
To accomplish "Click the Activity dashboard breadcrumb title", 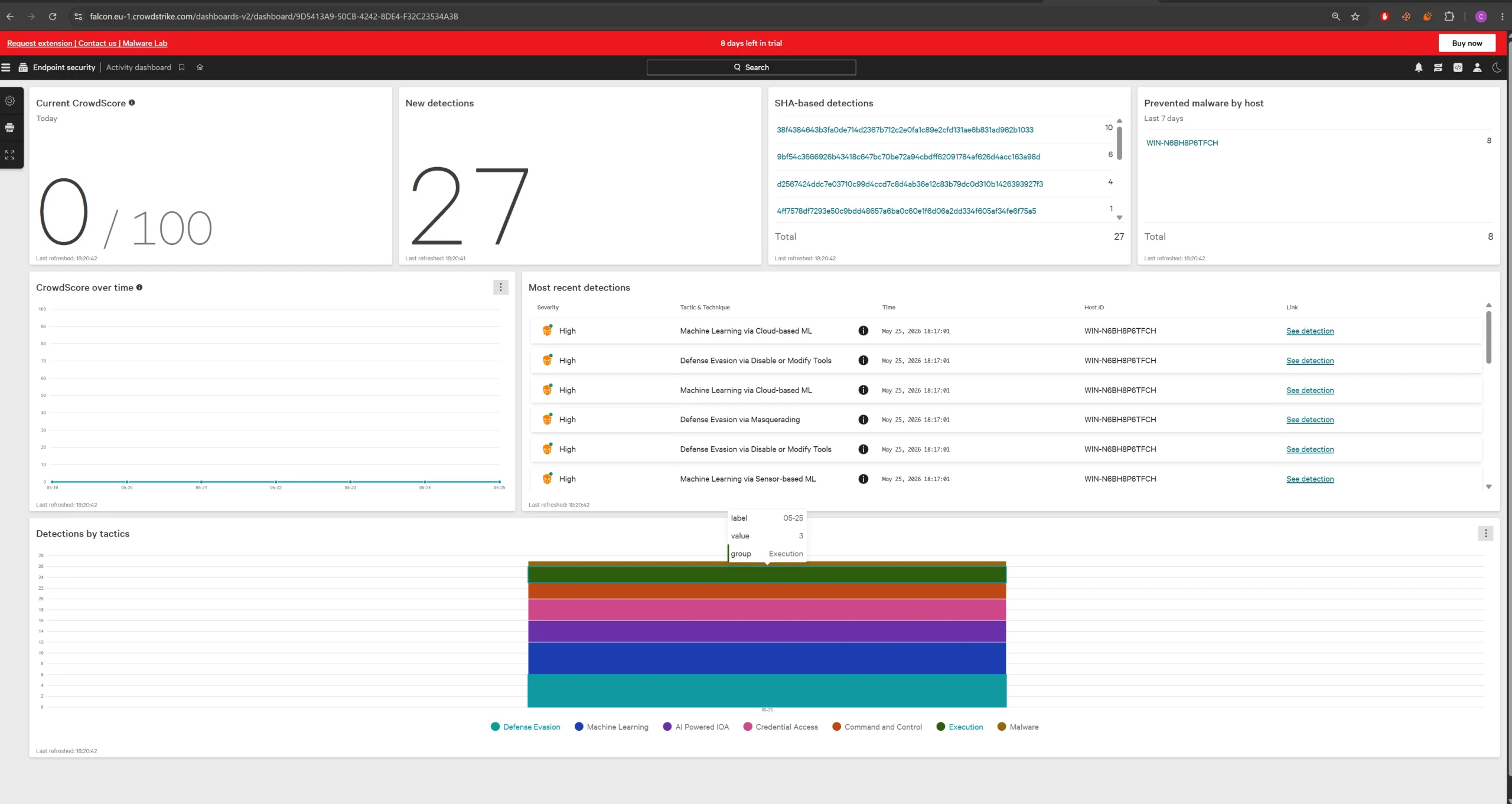I will coord(139,67).
